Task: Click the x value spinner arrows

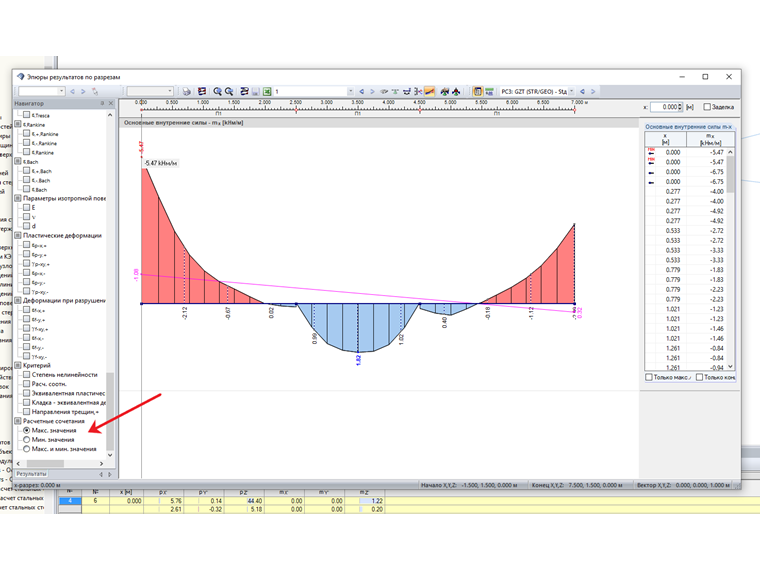Action: point(680,107)
